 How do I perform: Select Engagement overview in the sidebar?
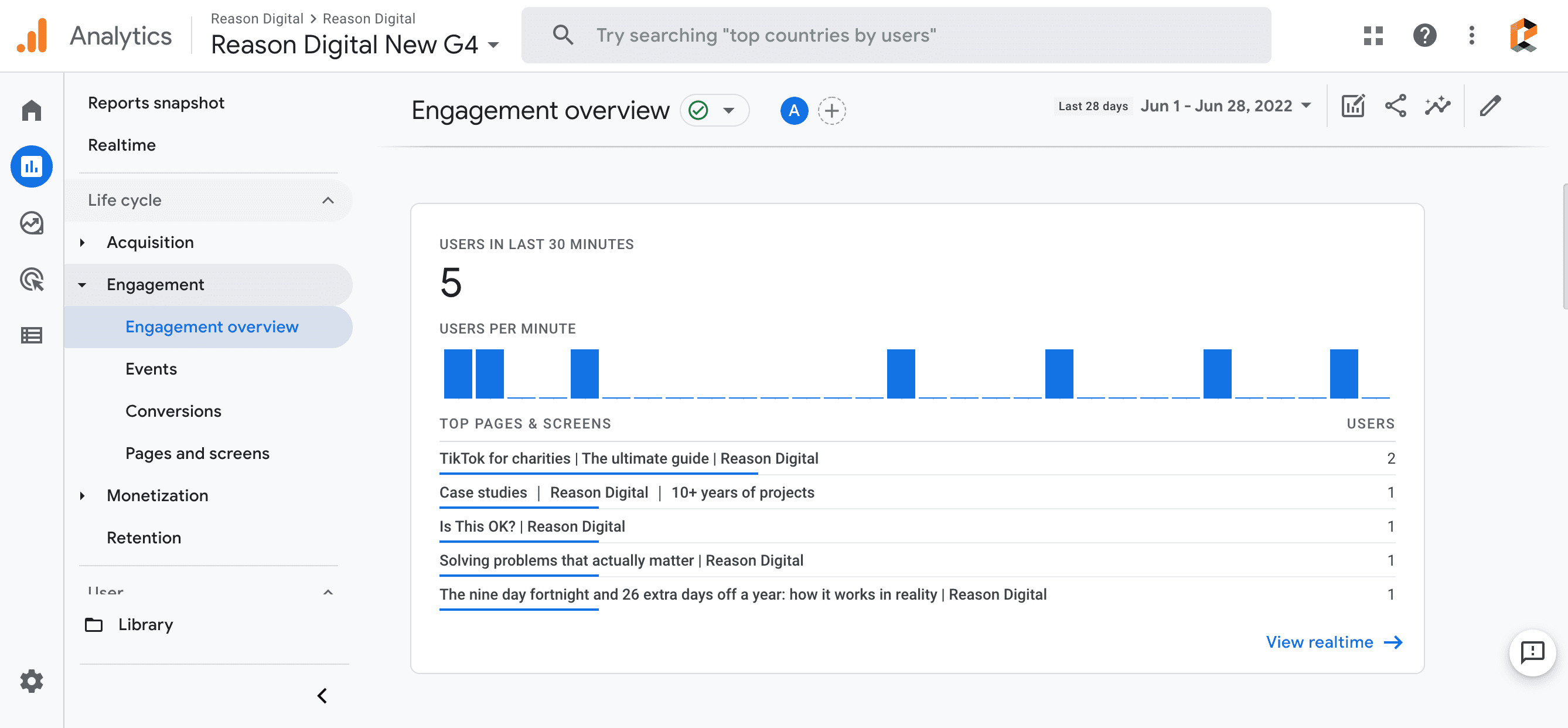pyautogui.click(x=208, y=327)
